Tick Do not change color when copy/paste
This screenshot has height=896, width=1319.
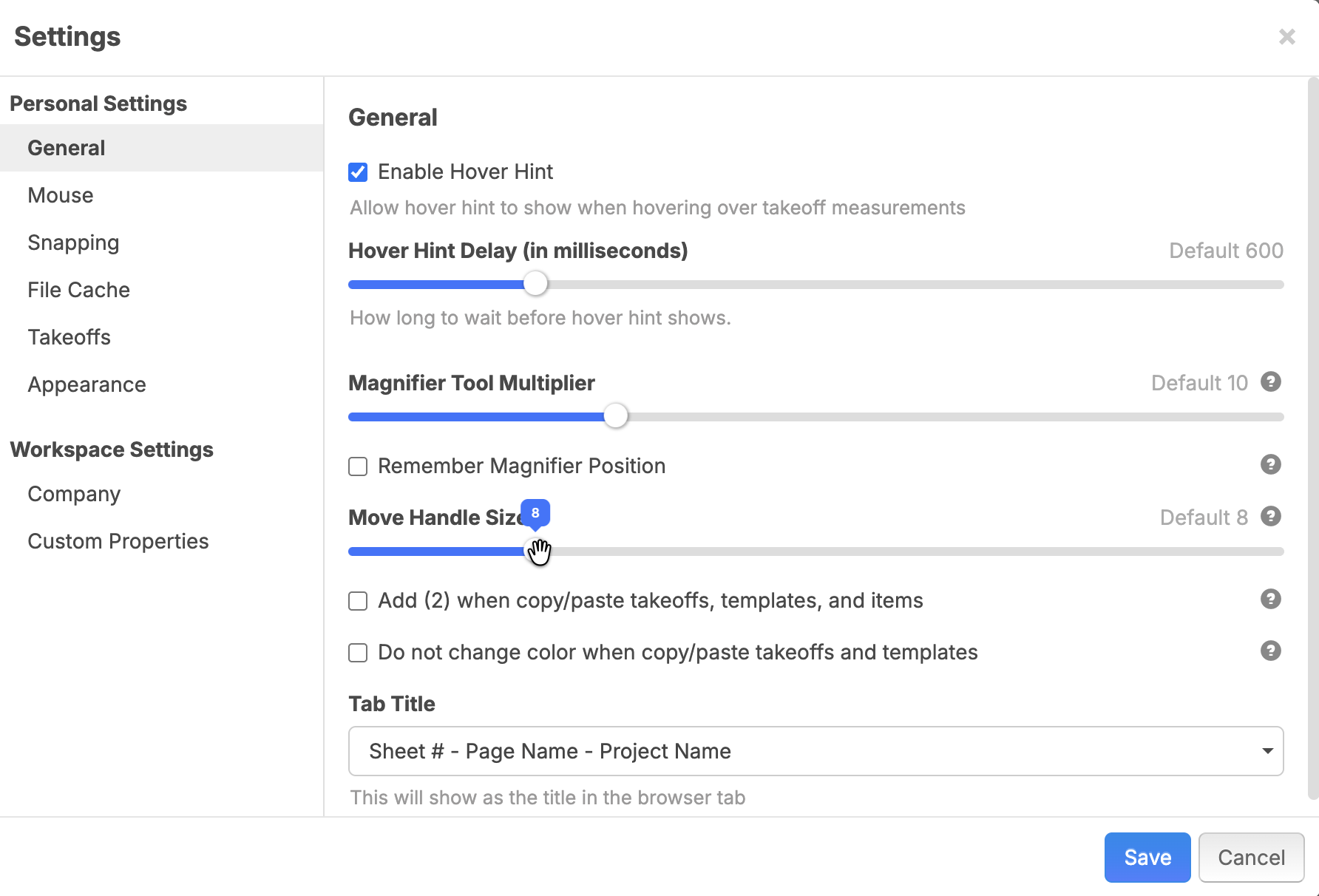coord(358,653)
